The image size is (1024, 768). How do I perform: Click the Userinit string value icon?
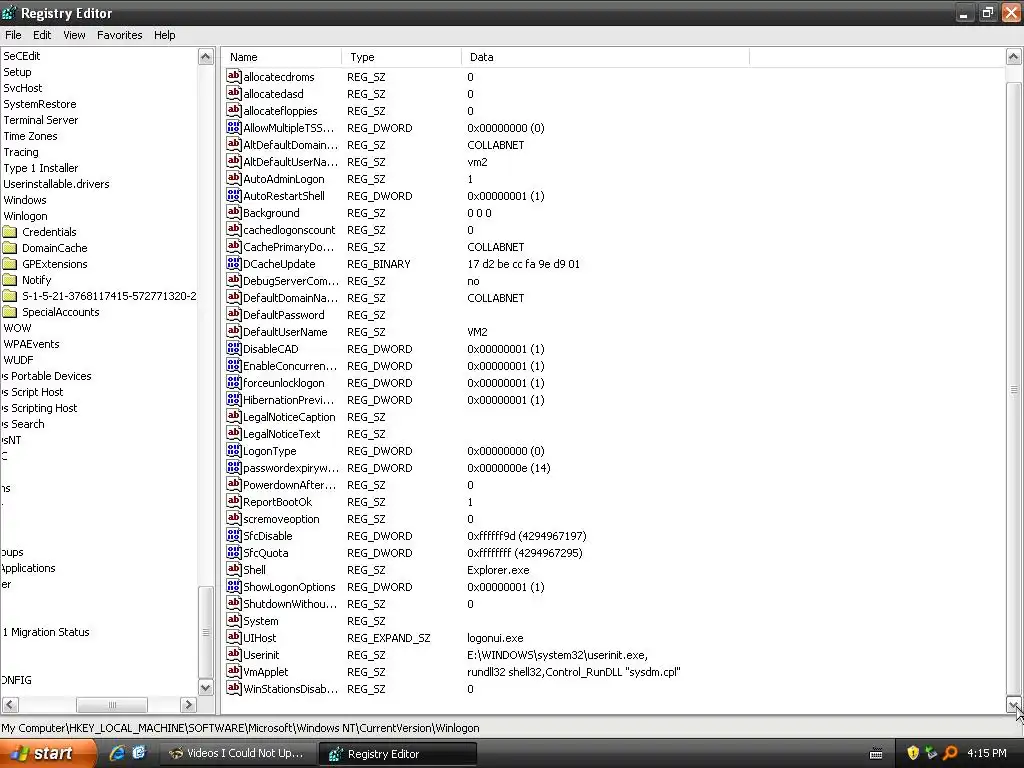[x=234, y=654]
